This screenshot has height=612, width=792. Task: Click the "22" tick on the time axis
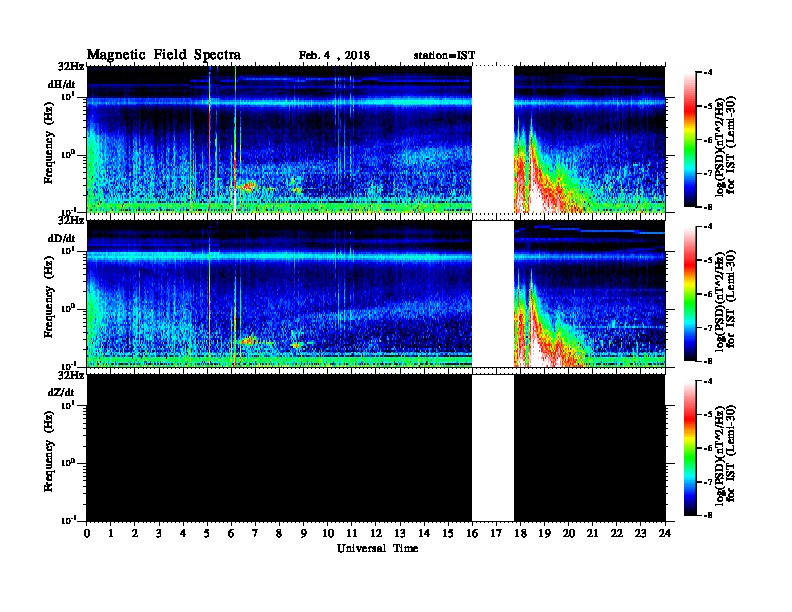click(616, 533)
